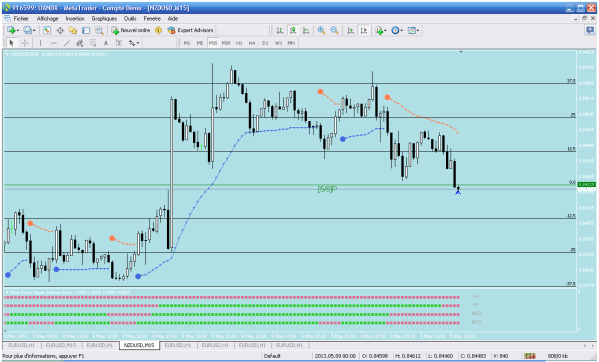Select the NZDUSD,M15 chart tab
Viewport: 599px width, 362px height.
click(x=139, y=345)
